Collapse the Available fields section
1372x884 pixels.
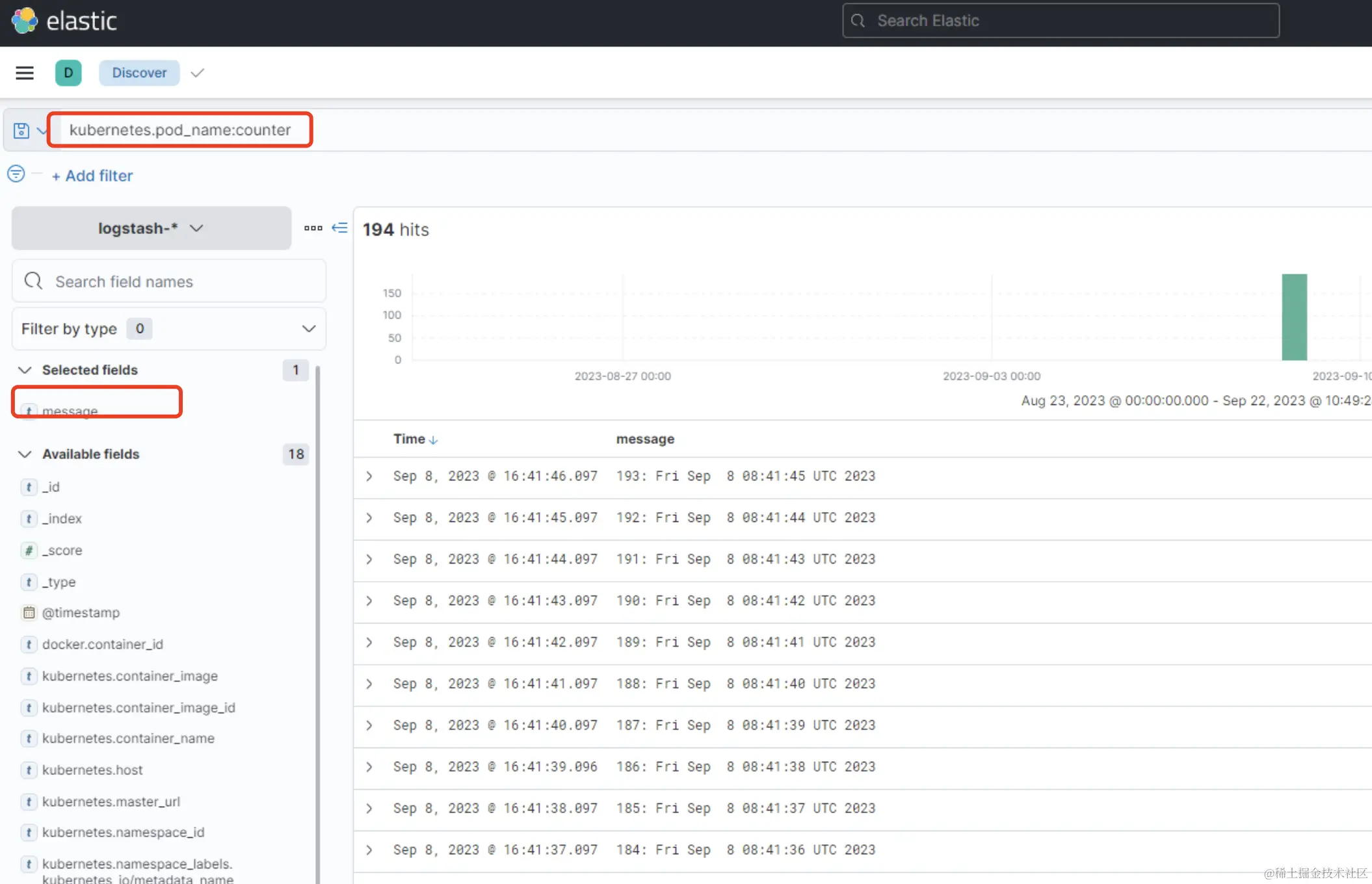click(x=25, y=454)
